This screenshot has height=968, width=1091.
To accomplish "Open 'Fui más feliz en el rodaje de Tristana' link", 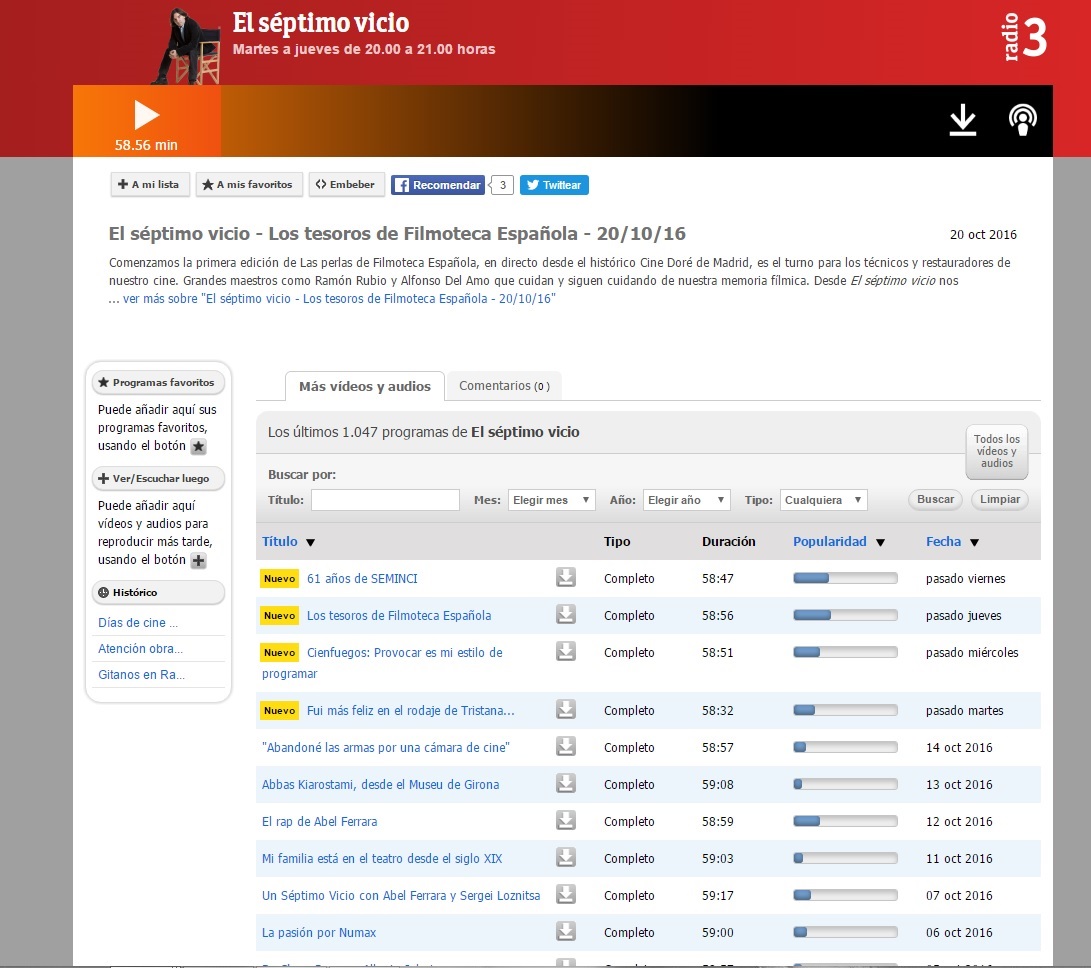I will (x=411, y=711).
